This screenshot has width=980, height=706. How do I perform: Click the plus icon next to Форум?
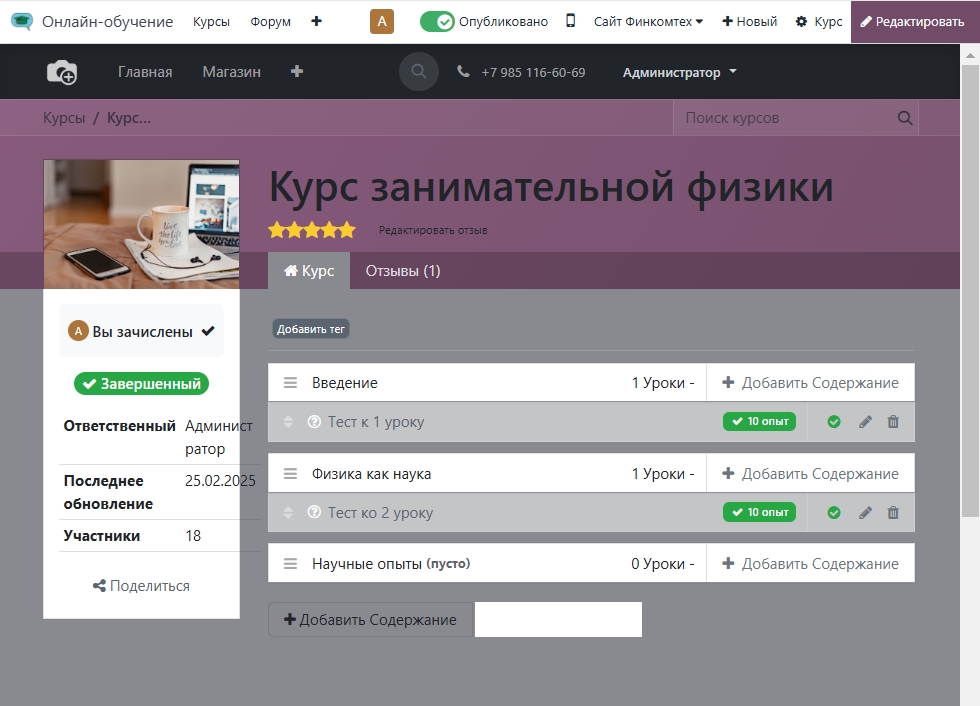tap(316, 21)
